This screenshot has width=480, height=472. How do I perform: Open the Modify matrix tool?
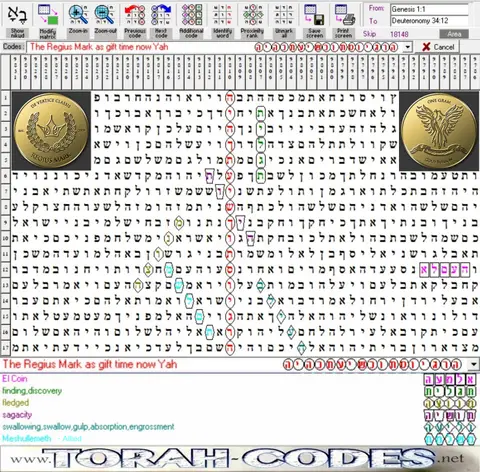47,15
